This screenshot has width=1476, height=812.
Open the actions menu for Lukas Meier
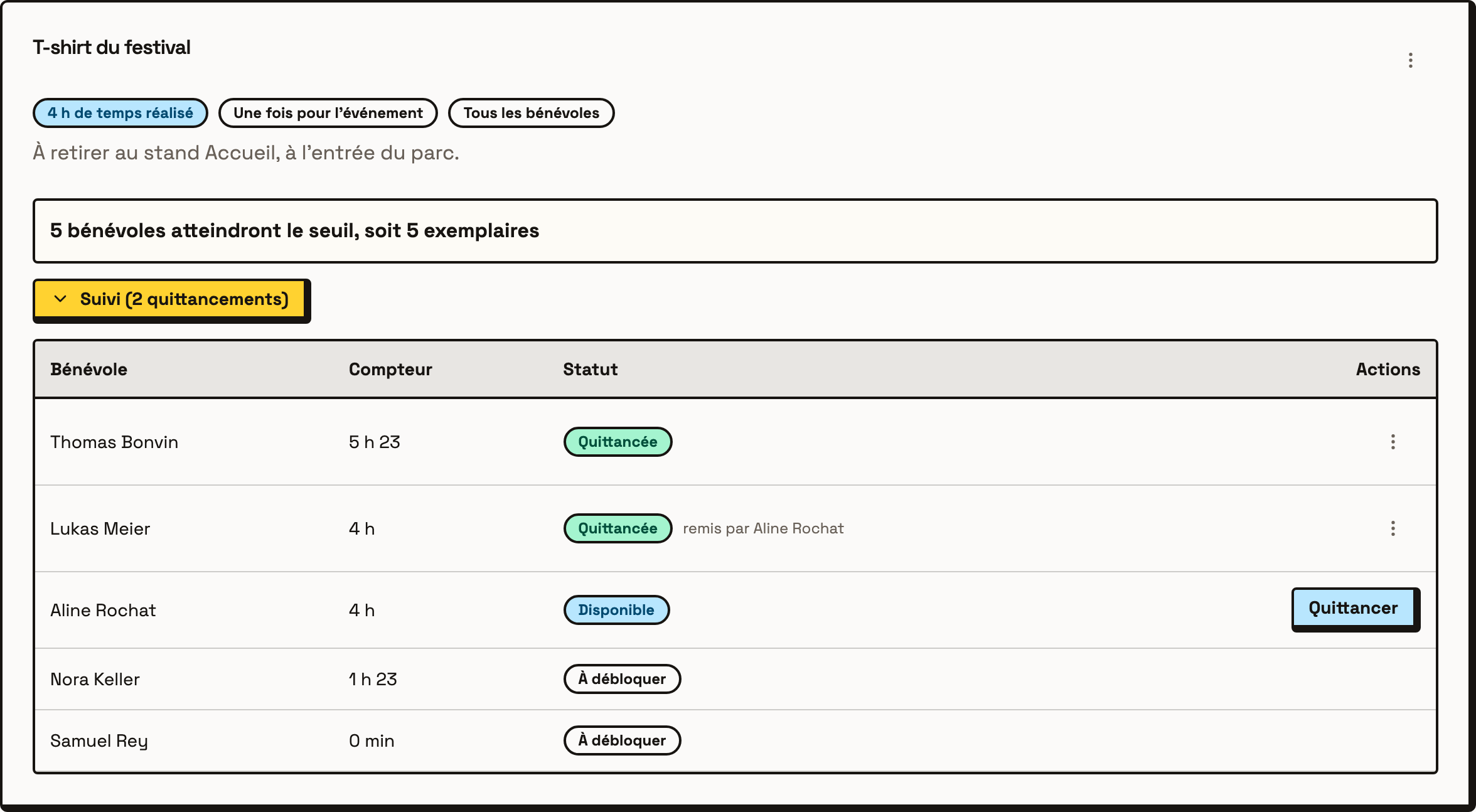pyautogui.click(x=1393, y=528)
